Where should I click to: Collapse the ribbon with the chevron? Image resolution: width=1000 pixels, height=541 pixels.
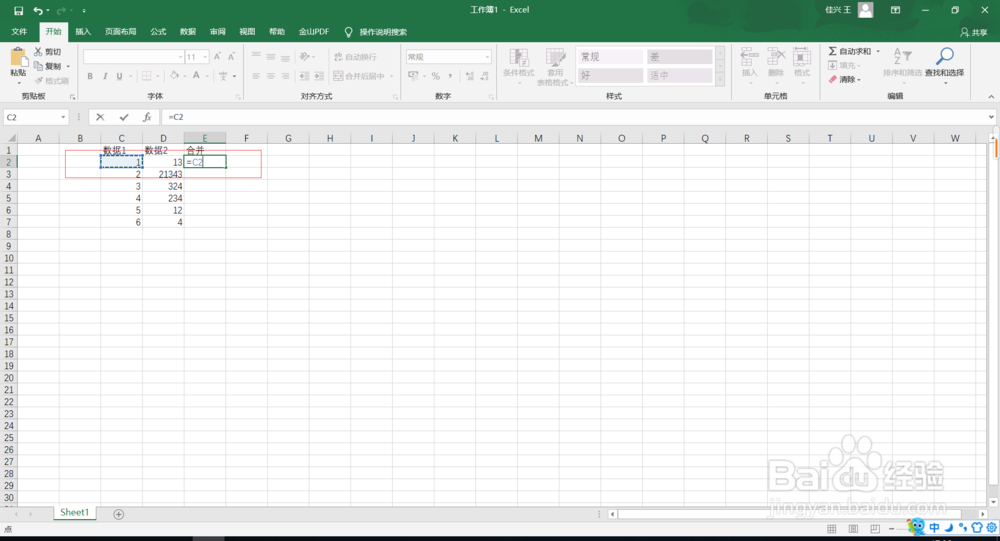pyautogui.click(x=991, y=96)
